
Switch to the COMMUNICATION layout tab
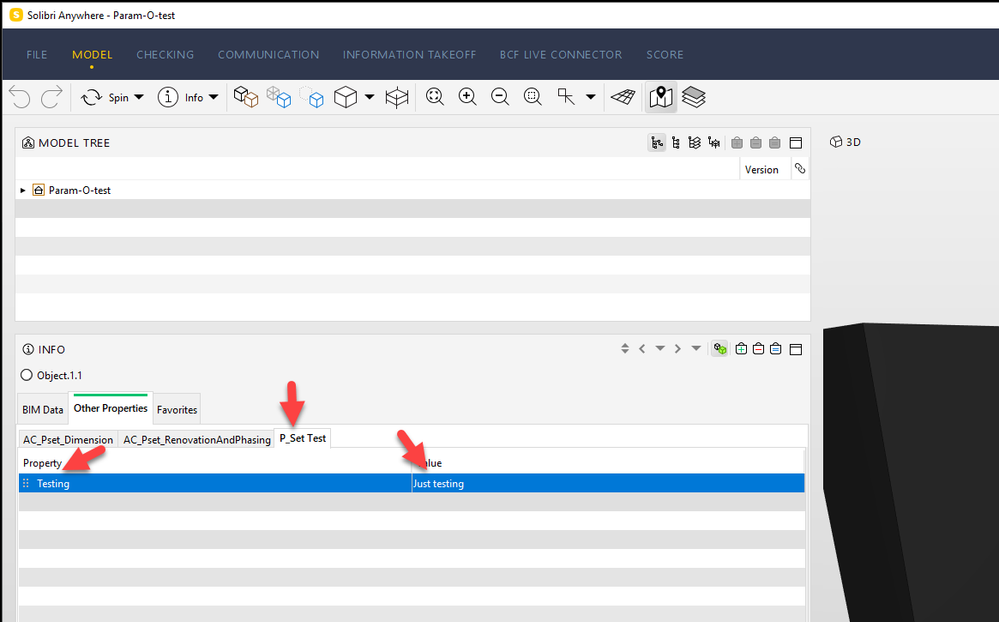268,55
